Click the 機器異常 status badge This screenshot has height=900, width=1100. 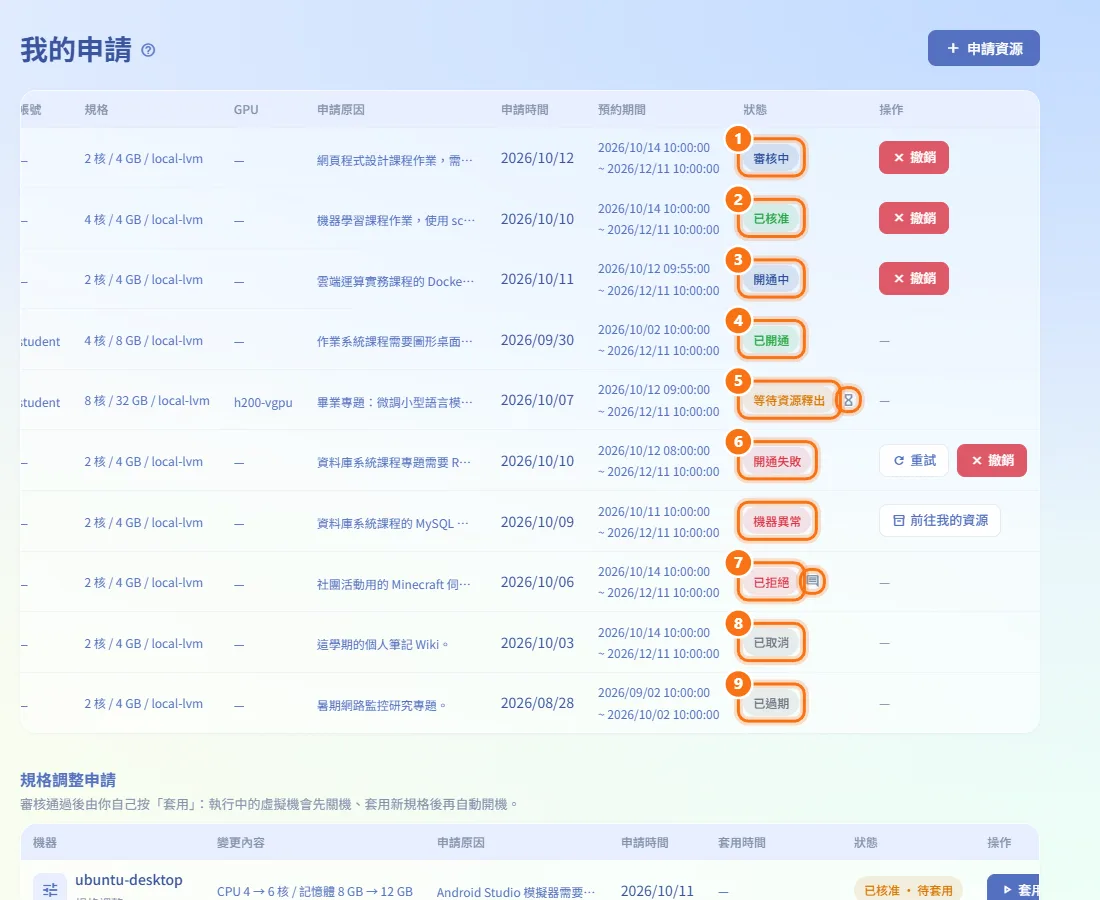(777, 521)
